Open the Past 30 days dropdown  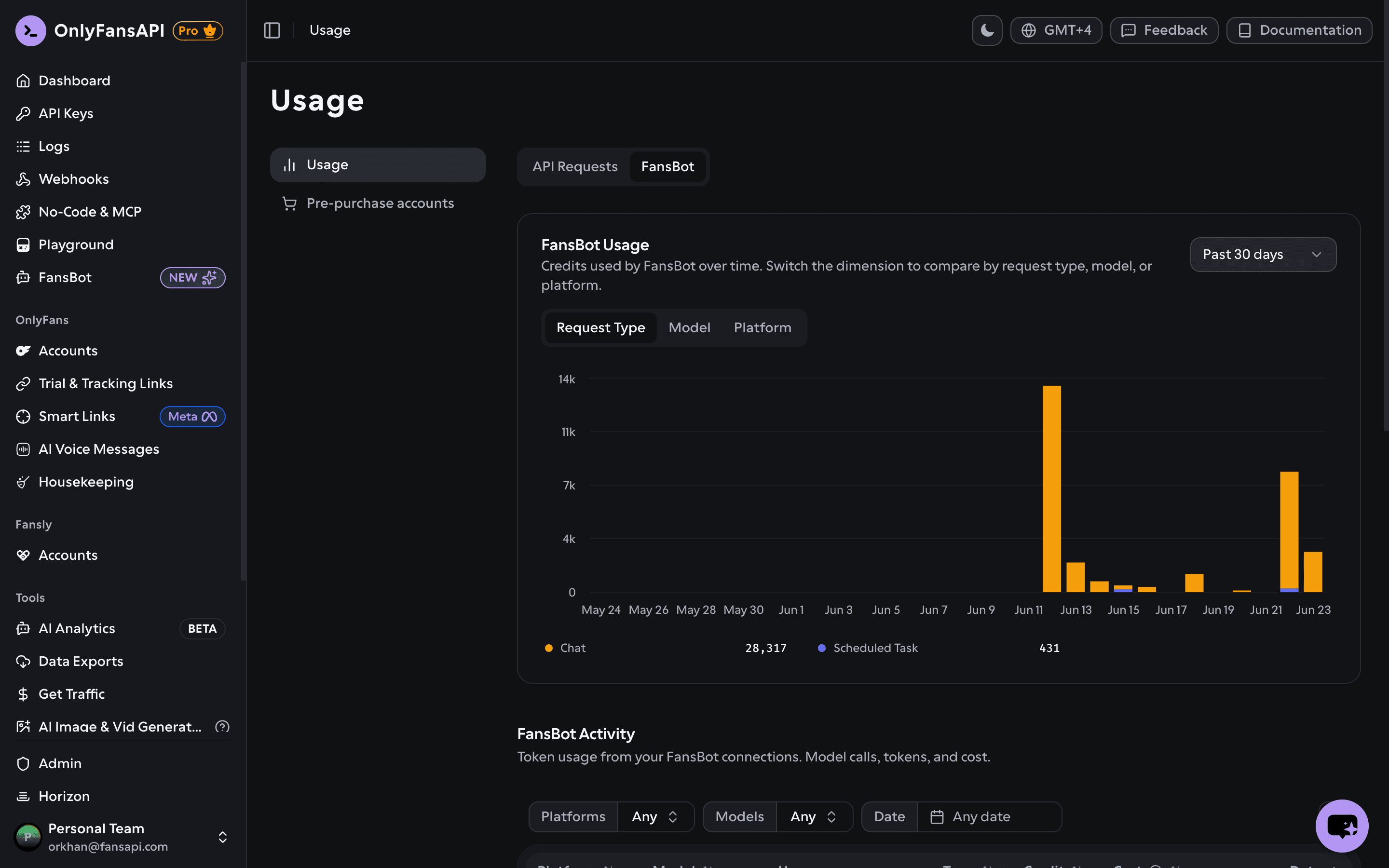(1263, 254)
